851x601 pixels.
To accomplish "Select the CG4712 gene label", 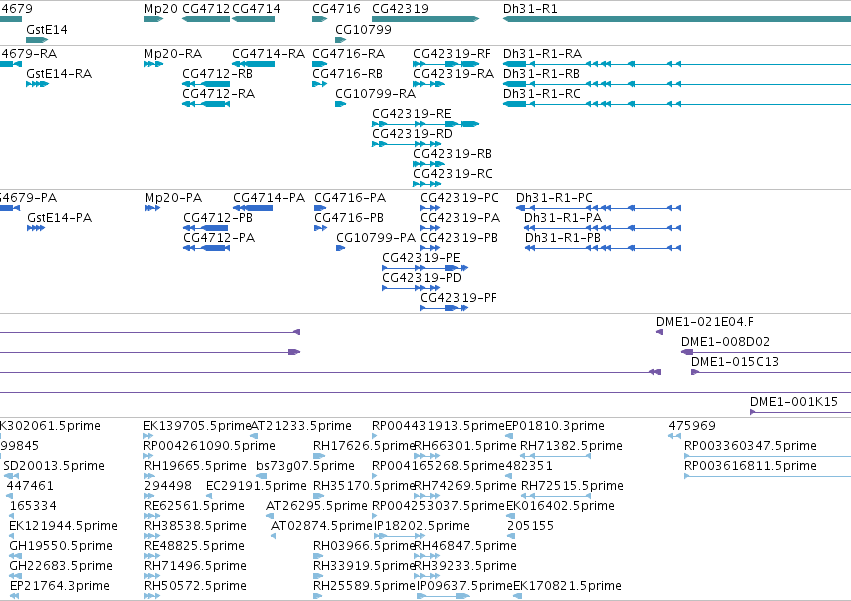I will pos(206,9).
